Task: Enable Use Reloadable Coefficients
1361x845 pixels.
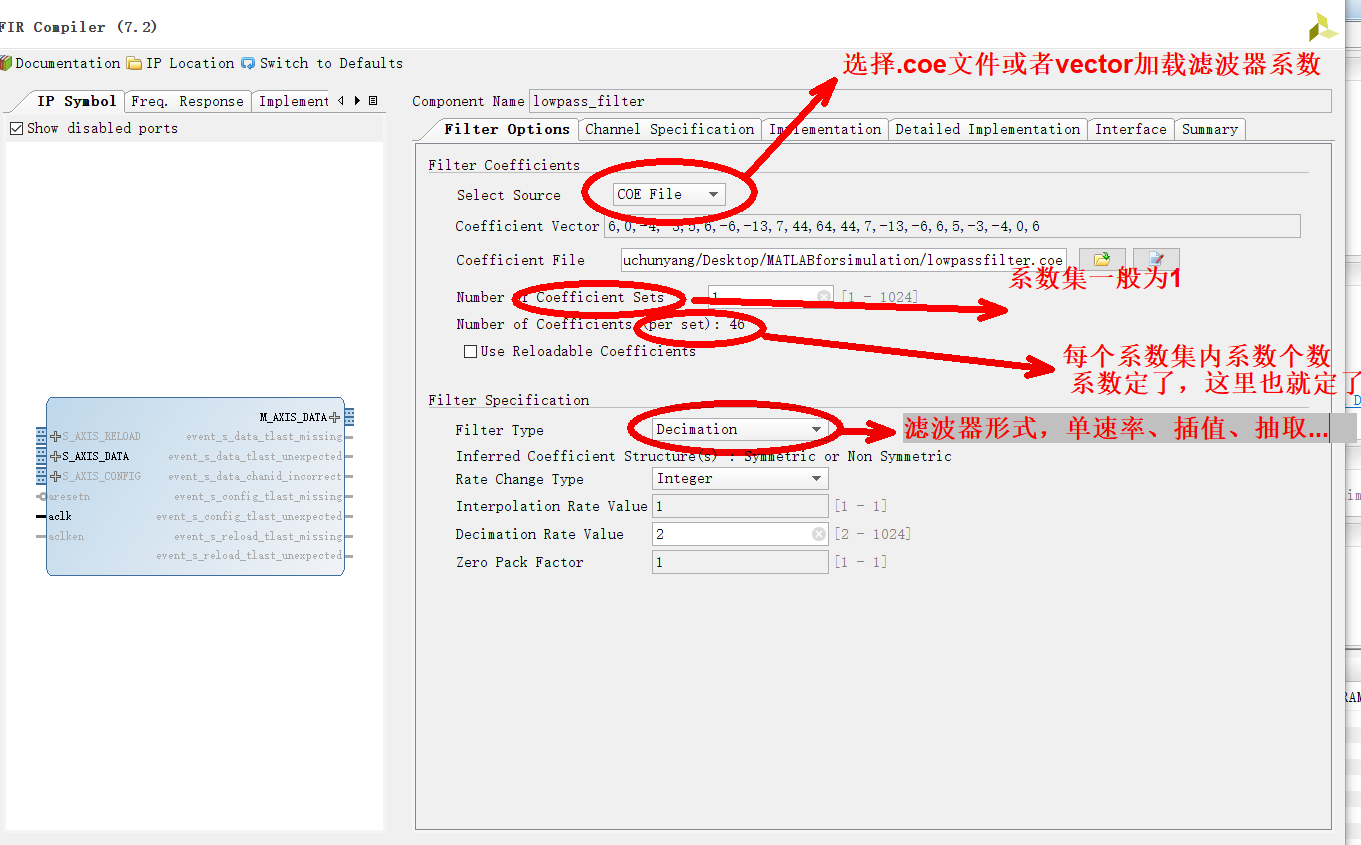Action: click(x=470, y=351)
